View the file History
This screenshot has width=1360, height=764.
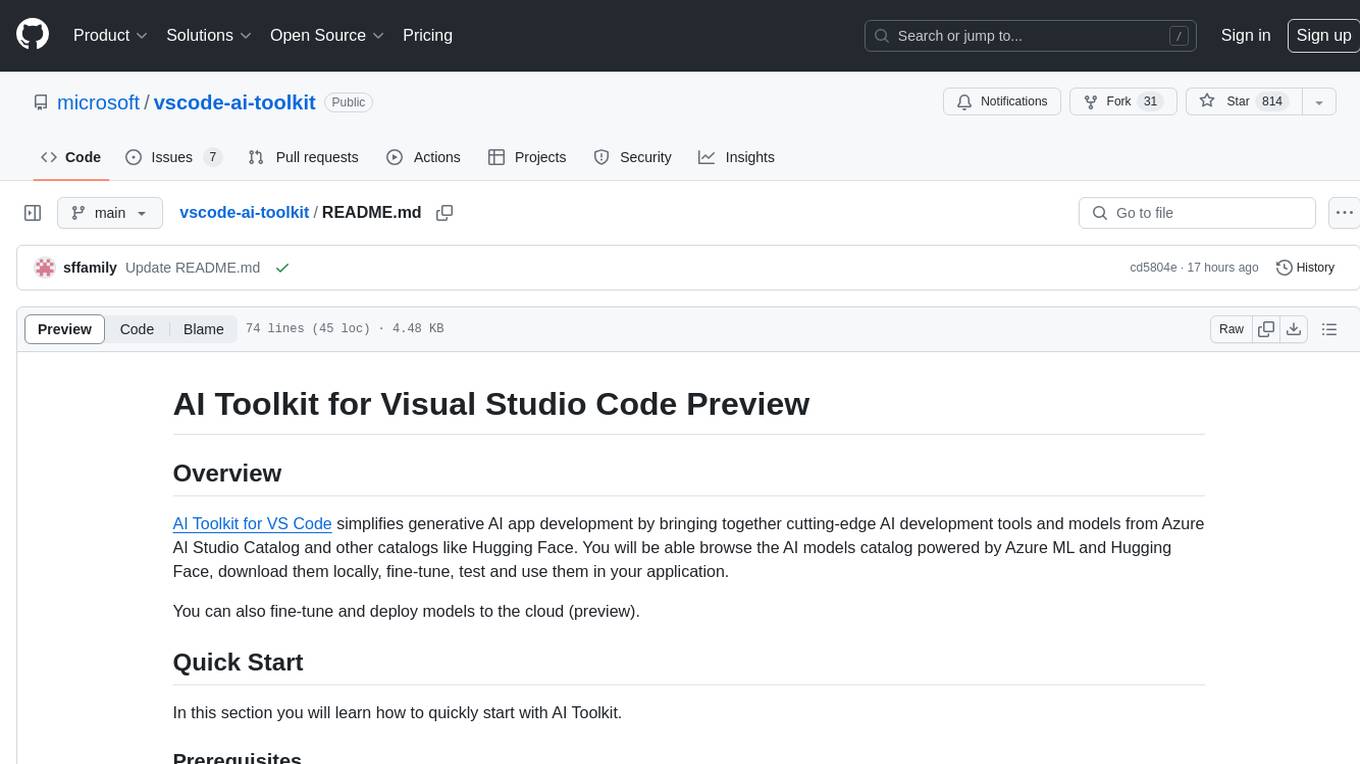pyautogui.click(x=1305, y=268)
